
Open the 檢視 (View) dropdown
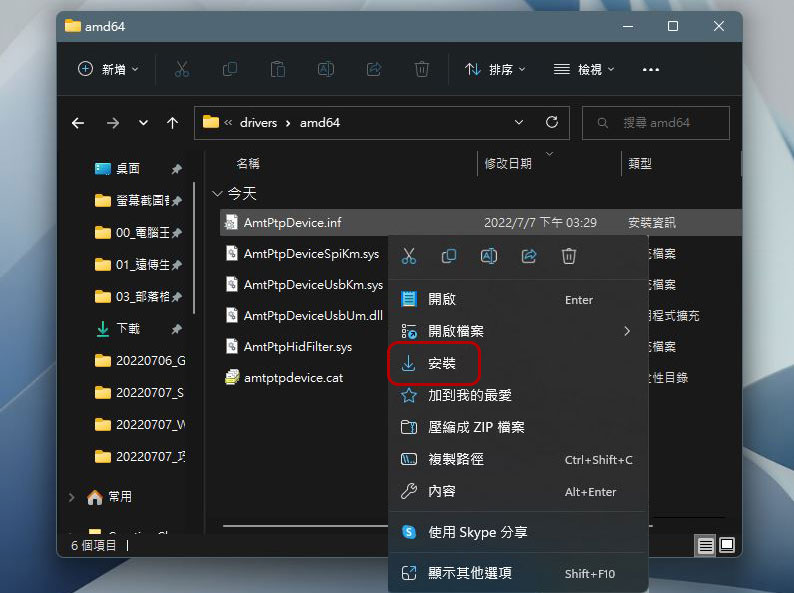[x=584, y=69]
